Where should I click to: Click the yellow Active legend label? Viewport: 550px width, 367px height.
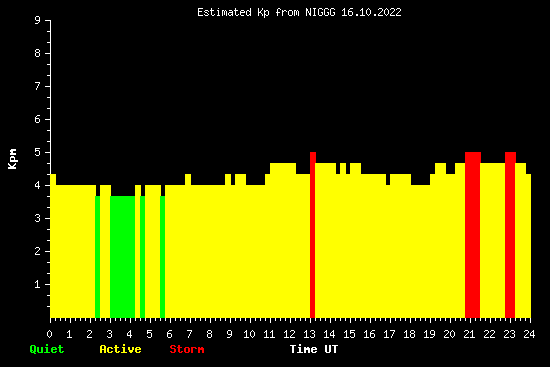pyautogui.click(x=120, y=349)
